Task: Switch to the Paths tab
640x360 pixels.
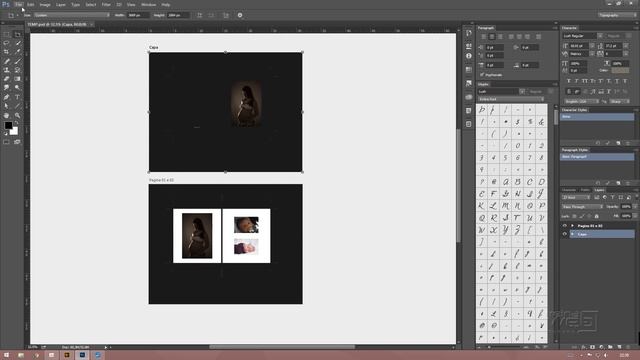Action: [x=585, y=190]
